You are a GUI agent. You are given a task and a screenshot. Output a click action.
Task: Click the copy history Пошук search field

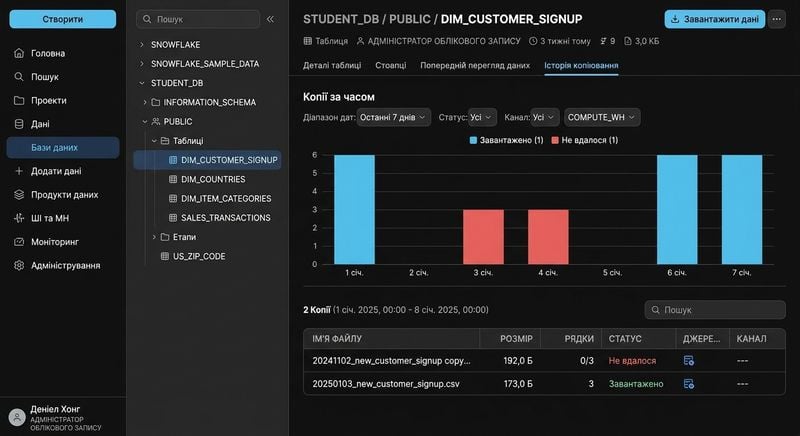tap(715, 310)
